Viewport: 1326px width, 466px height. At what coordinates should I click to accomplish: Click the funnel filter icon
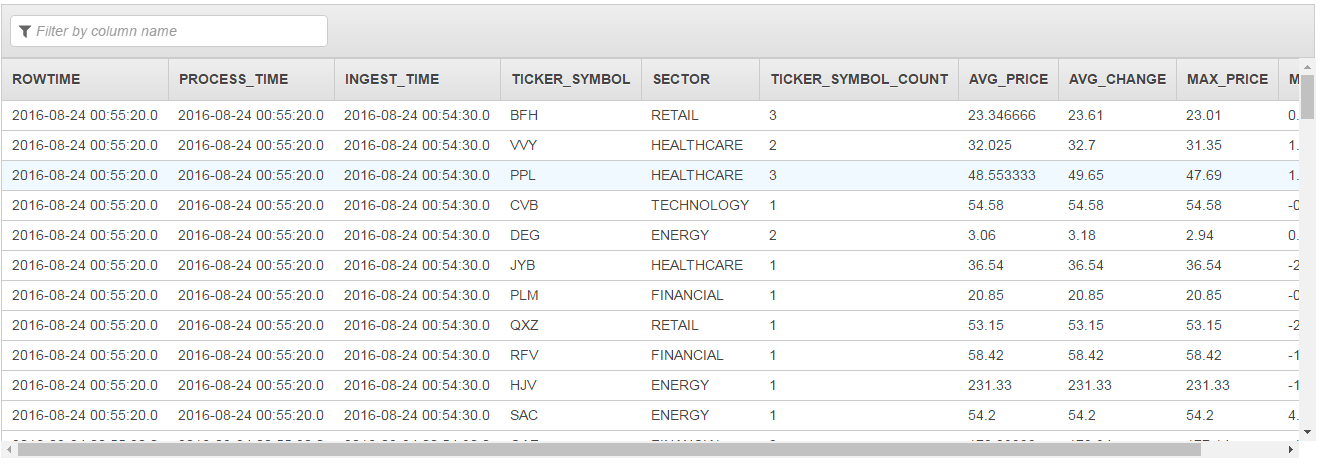pos(25,31)
